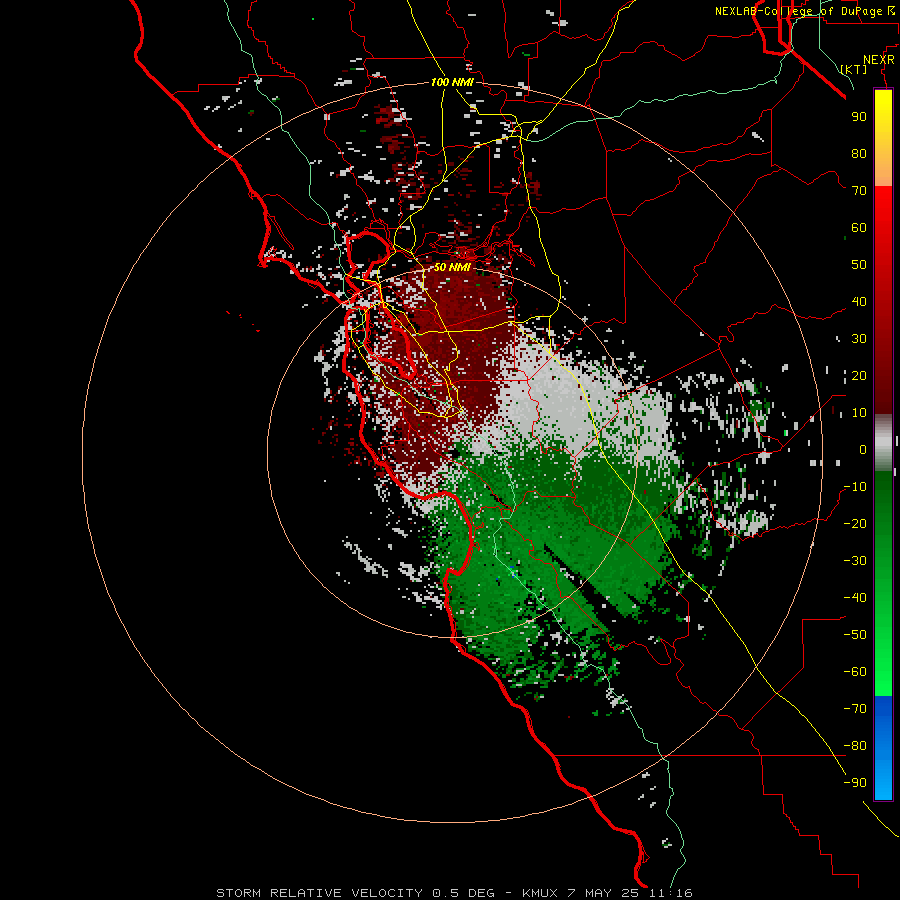This screenshot has width=900, height=900.
Task: Click the "-80" value on velocity scale
Action: [855, 746]
